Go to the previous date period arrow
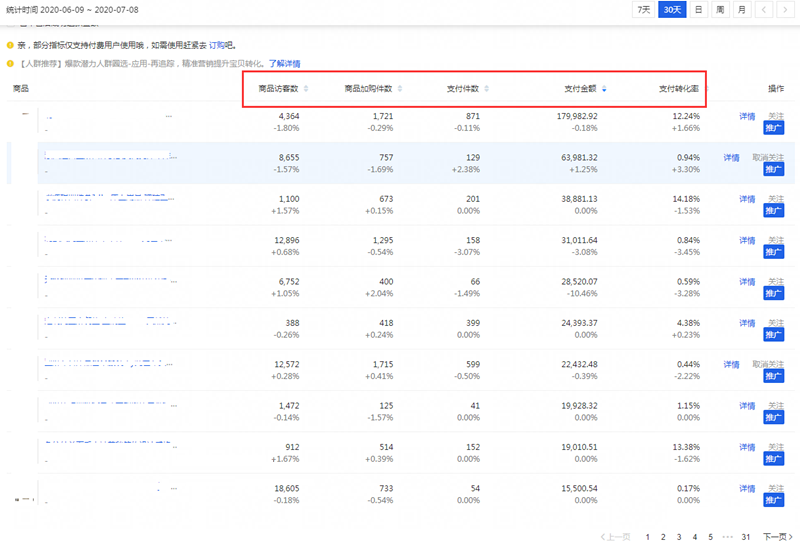The image size is (800, 541). (764, 10)
